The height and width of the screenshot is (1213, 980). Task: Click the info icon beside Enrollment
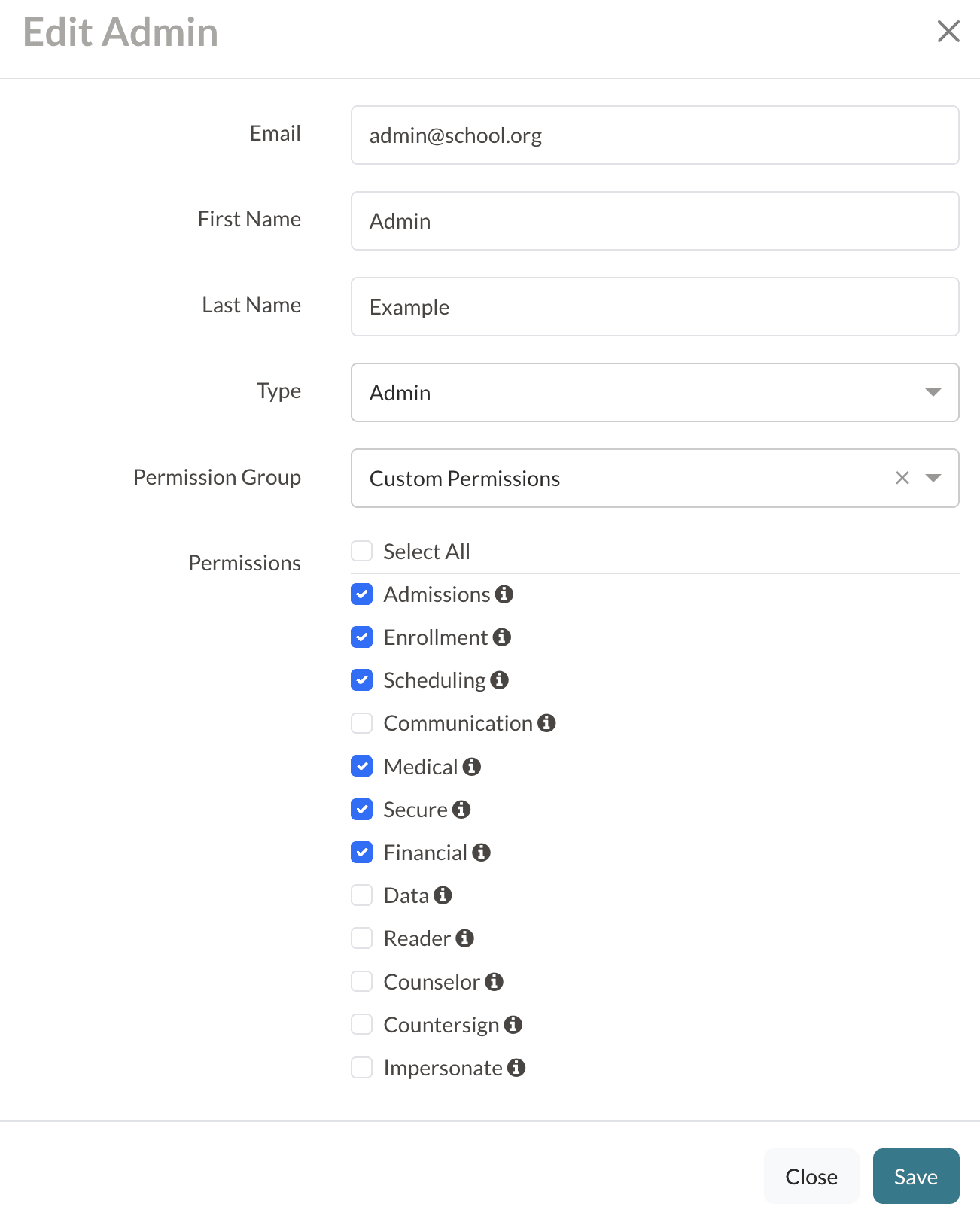point(502,637)
